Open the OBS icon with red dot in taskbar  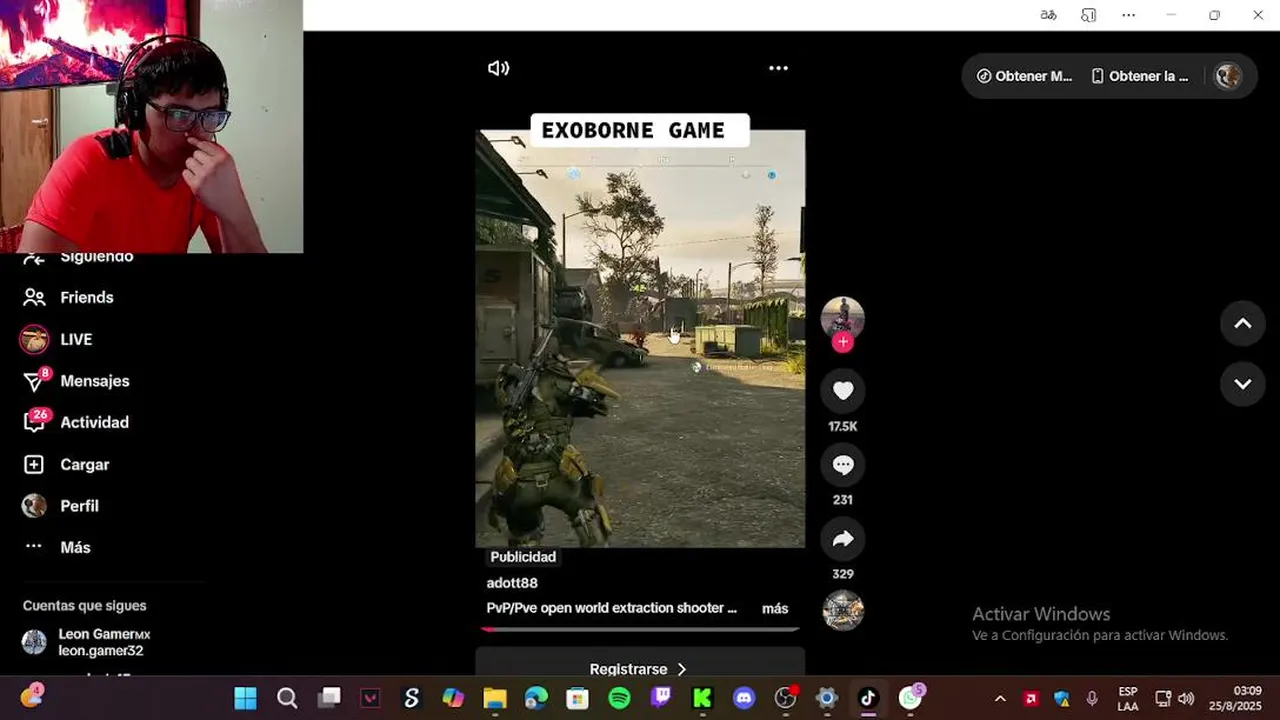(786, 698)
